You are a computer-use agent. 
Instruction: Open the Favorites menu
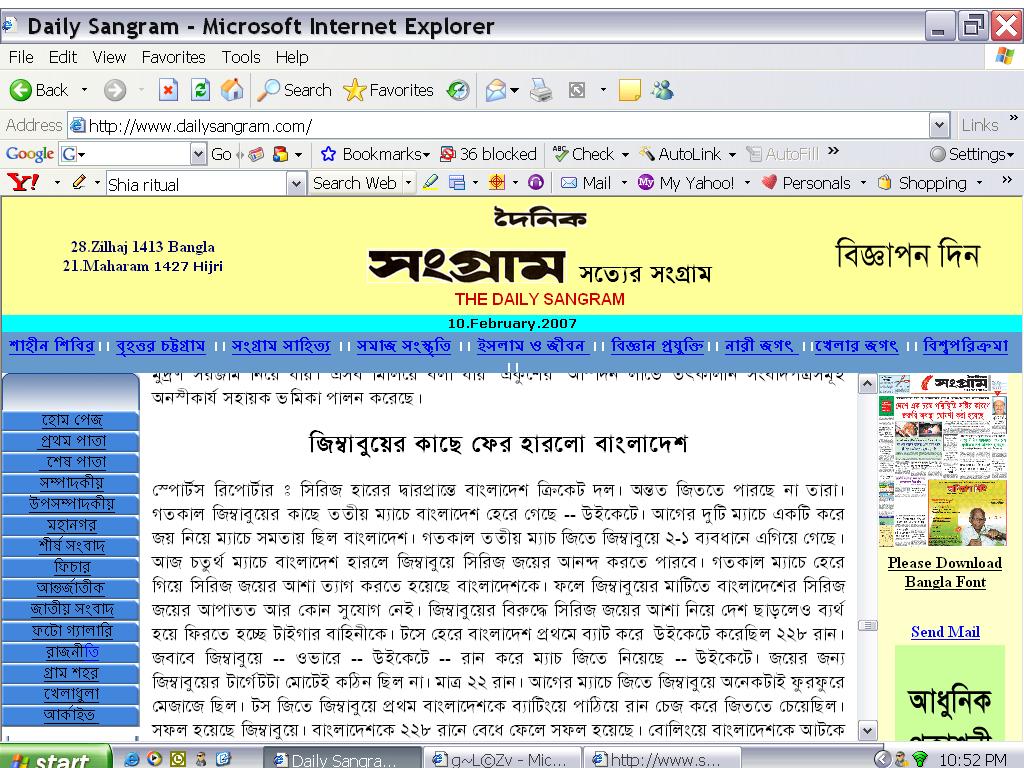tap(174, 57)
